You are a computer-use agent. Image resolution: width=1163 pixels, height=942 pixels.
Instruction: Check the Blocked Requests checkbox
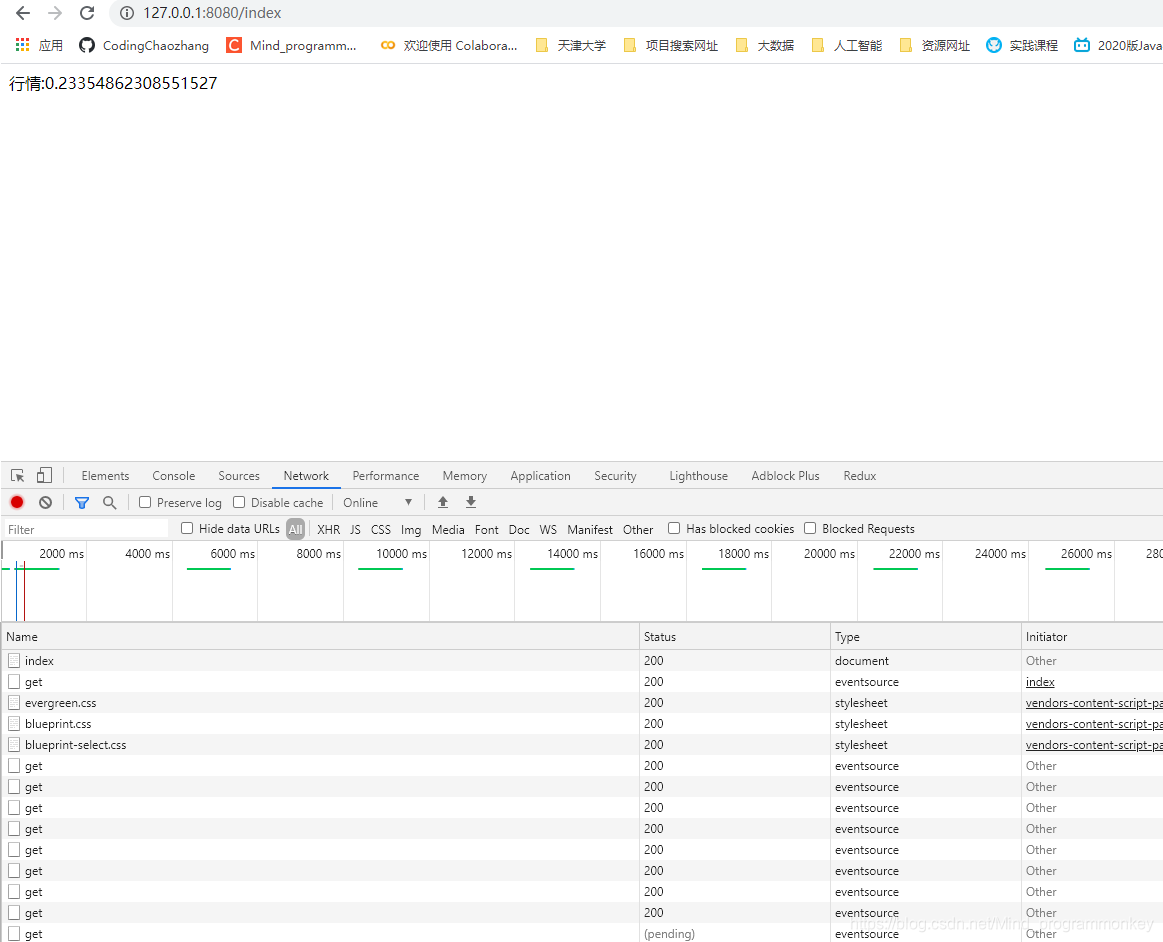pos(810,528)
